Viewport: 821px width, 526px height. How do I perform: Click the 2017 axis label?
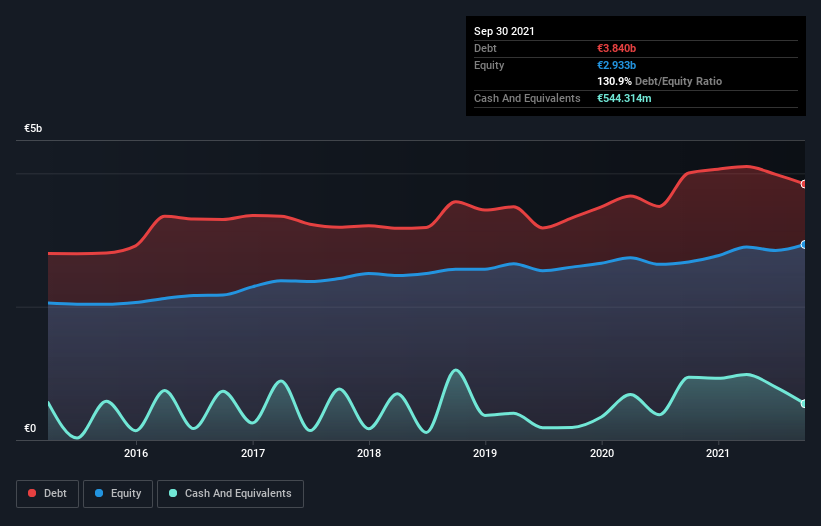253,453
